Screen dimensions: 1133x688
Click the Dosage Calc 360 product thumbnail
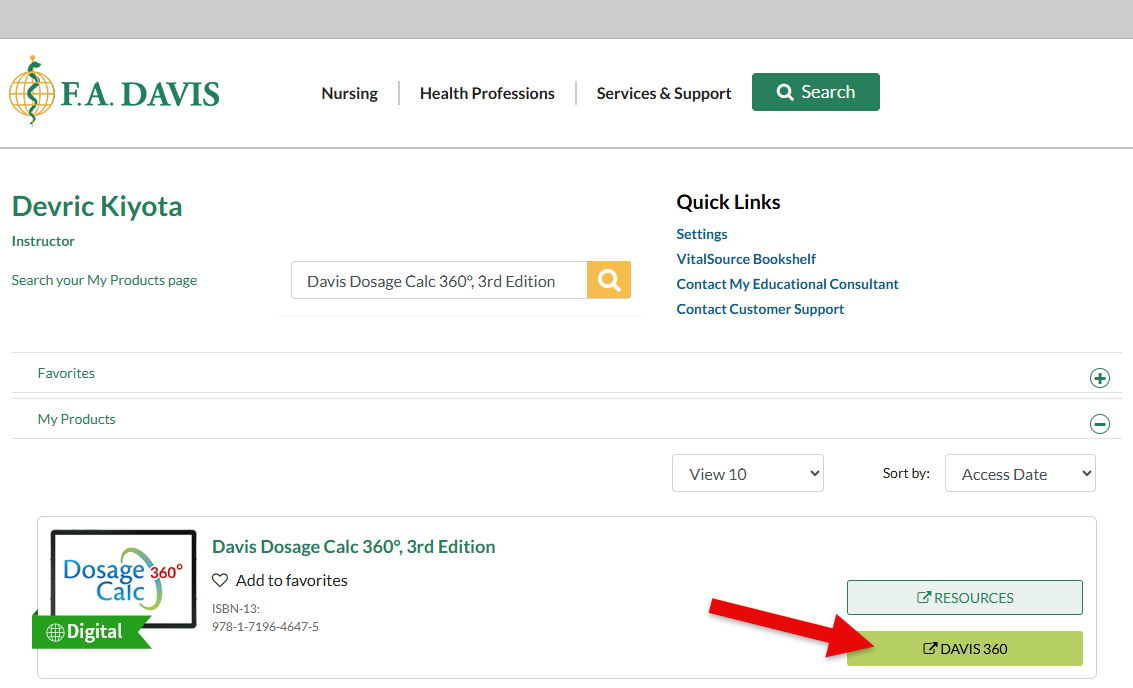tap(122, 580)
